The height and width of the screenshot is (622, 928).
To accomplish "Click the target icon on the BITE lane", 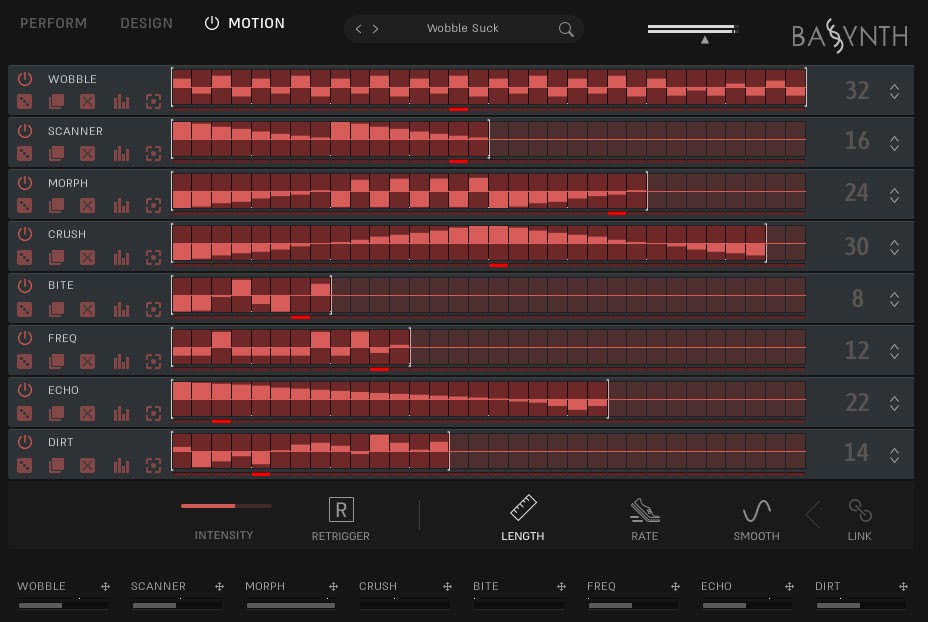I will (153, 310).
